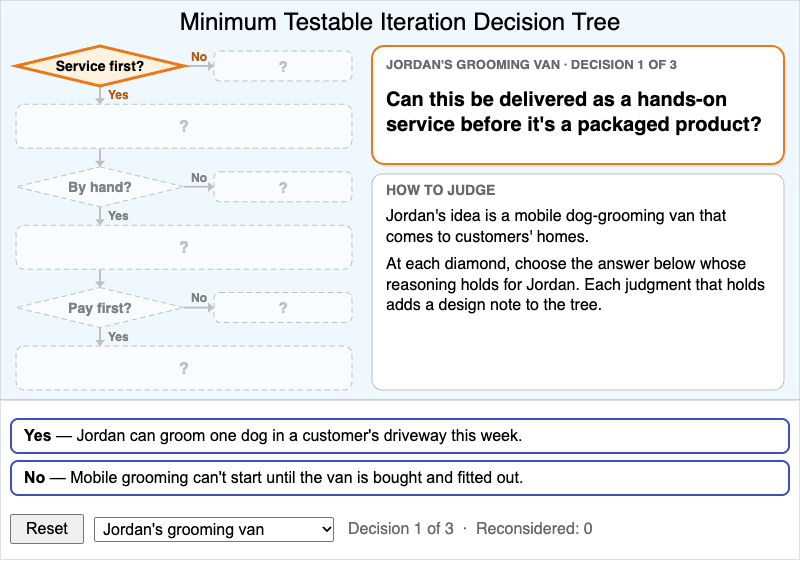800x562 pixels.
Task: Click the 'No' label beside Pay first
Action: click(199, 298)
